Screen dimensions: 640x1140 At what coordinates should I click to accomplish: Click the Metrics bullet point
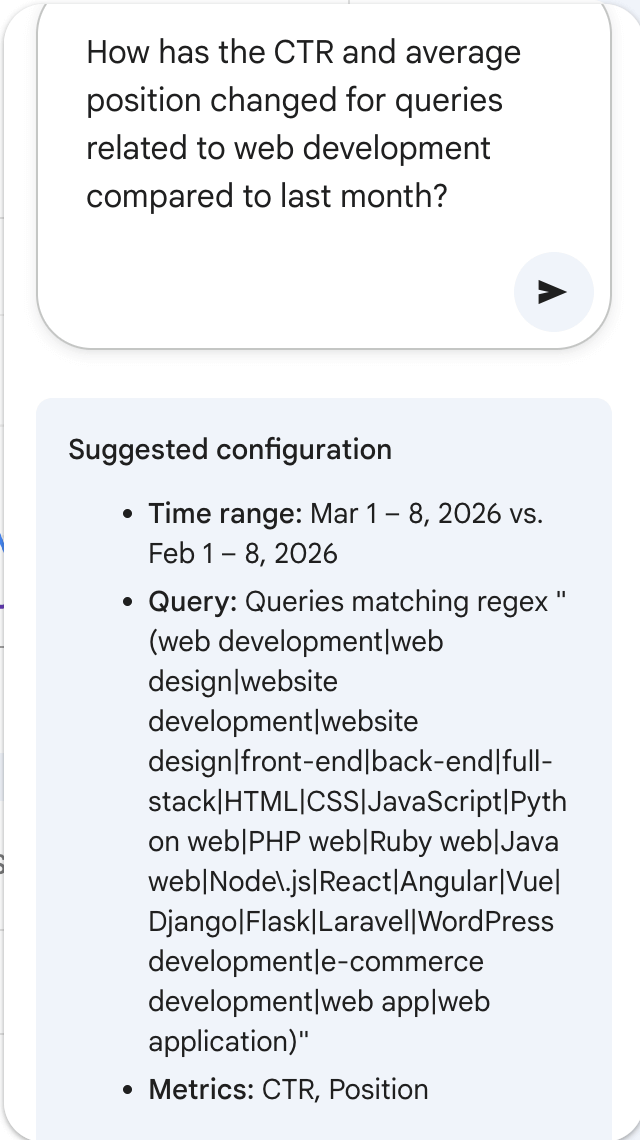(127, 1090)
